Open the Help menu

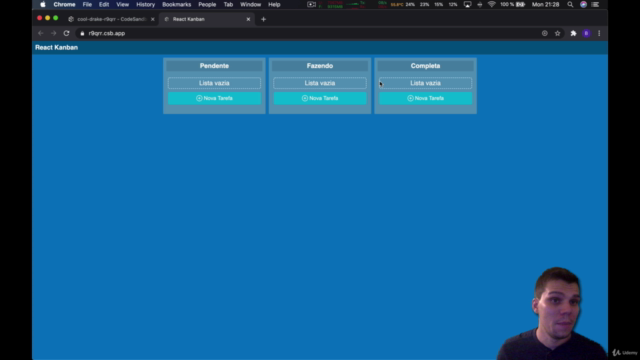click(x=274, y=4)
